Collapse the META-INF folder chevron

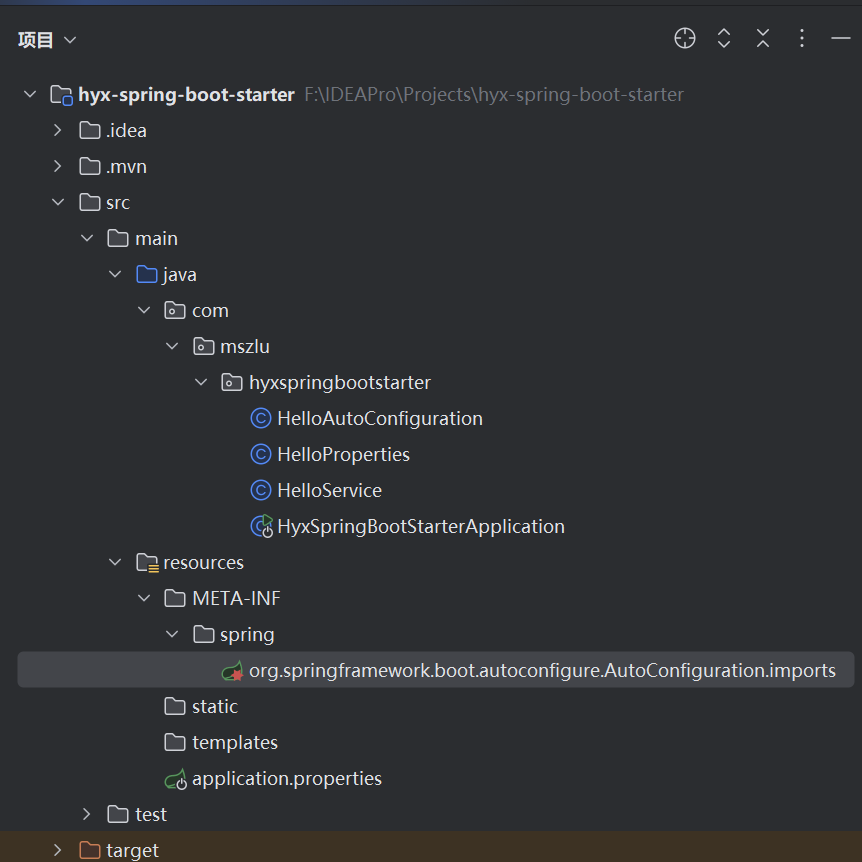144,598
